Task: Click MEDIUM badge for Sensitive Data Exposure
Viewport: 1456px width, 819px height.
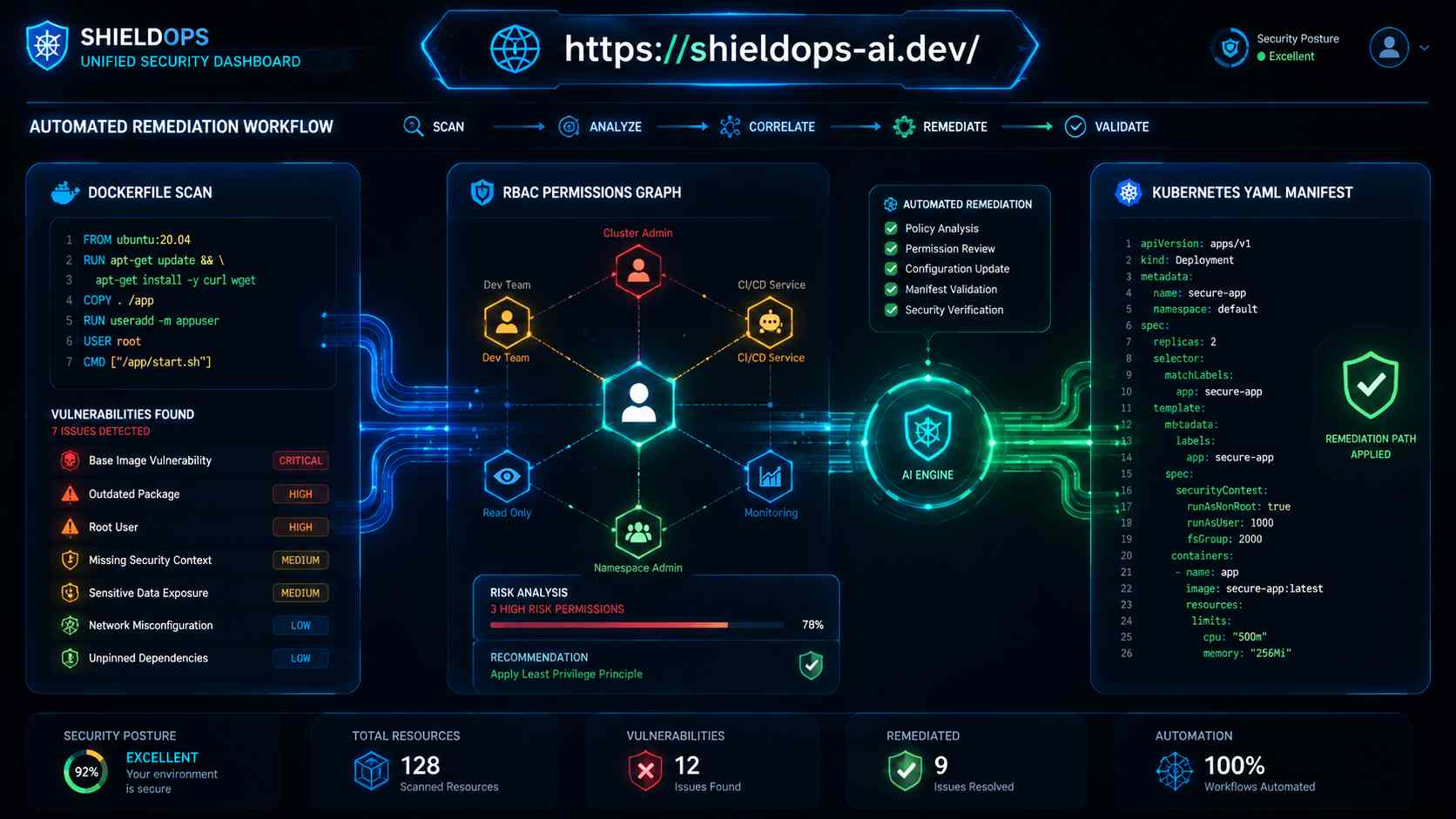Action: [300, 593]
